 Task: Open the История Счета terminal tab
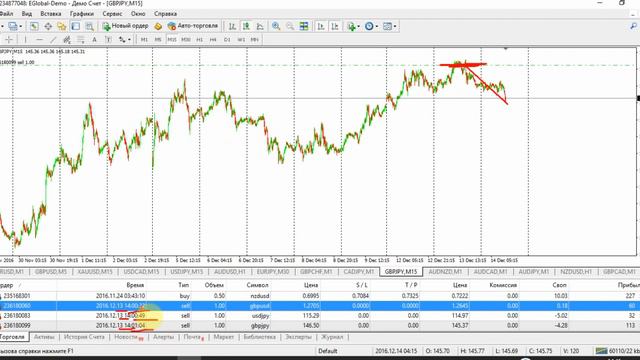pos(84,337)
